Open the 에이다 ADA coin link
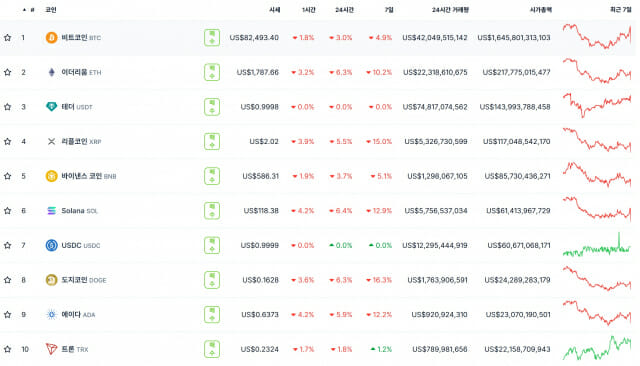Screen dimensions: 640x366 [78, 315]
